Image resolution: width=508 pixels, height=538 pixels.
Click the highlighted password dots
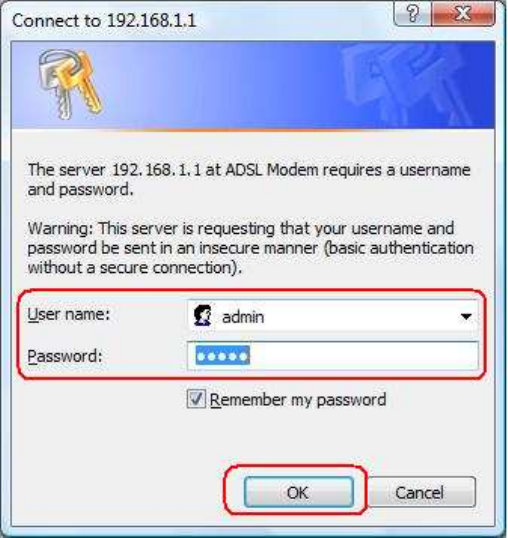pos(223,356)
